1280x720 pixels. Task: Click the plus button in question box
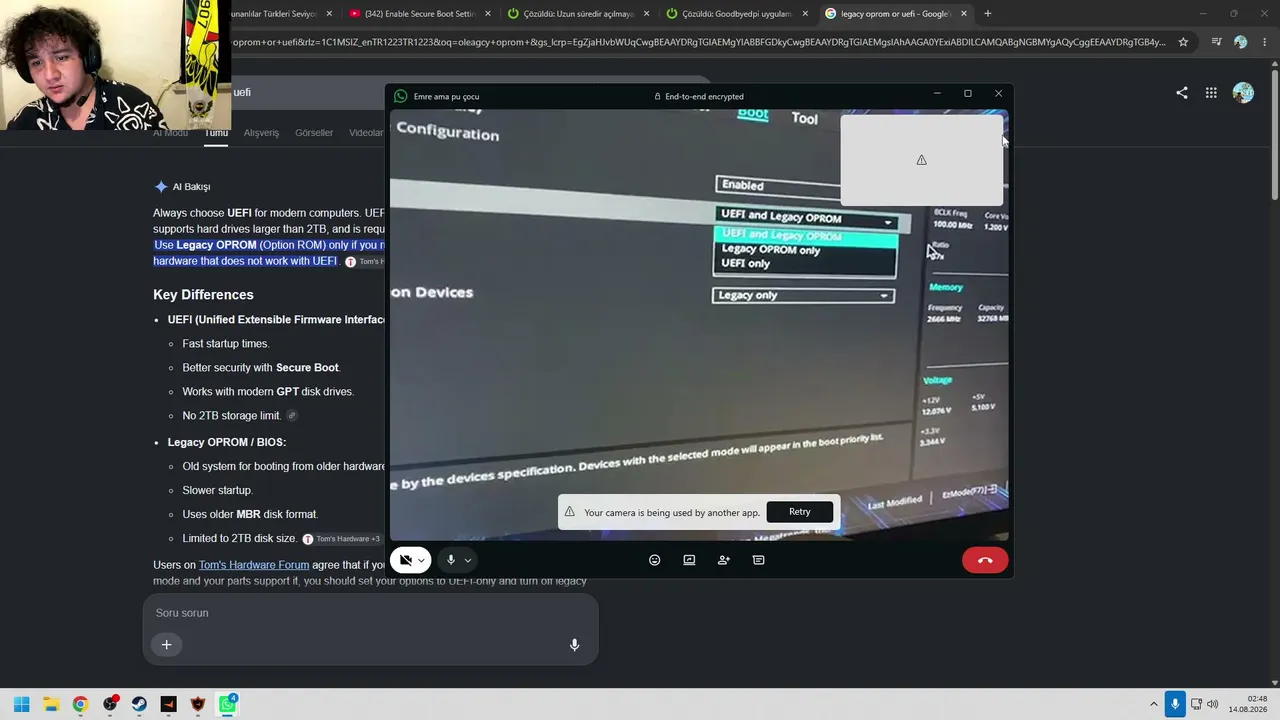tap(167, 645)
